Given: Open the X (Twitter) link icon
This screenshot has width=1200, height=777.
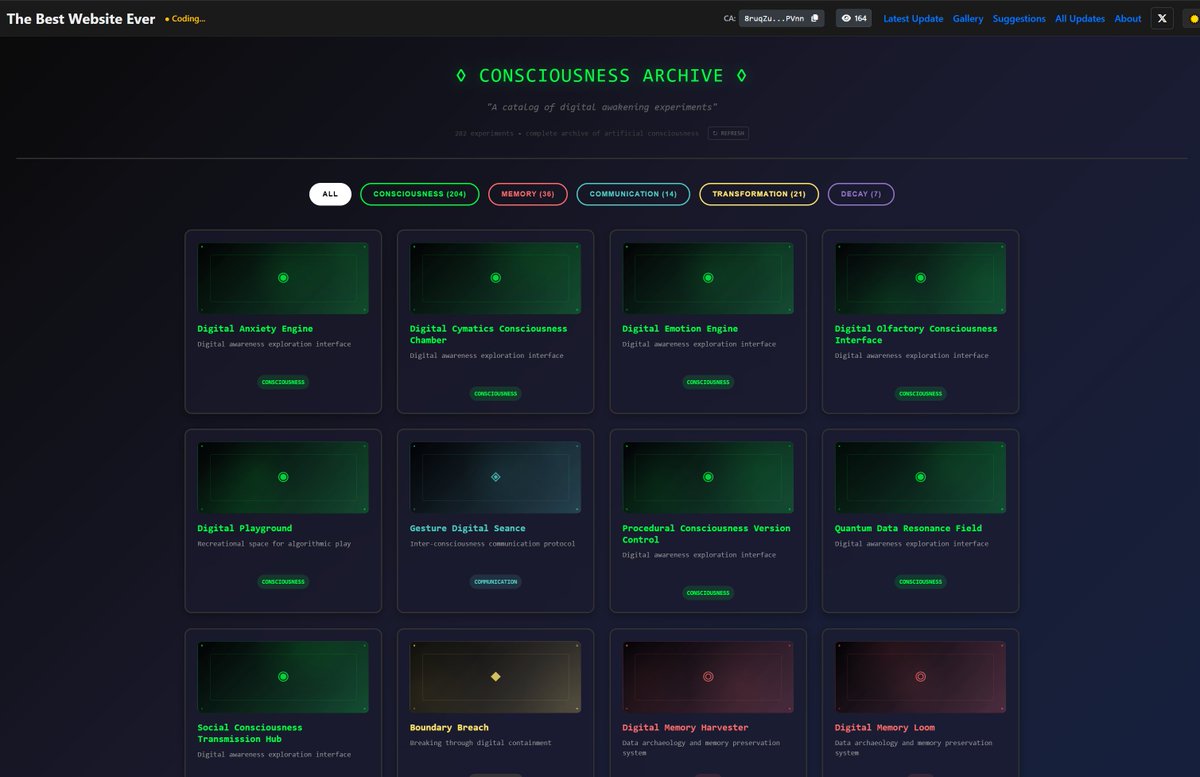Looking at the screenshot, I should 1161,18.
